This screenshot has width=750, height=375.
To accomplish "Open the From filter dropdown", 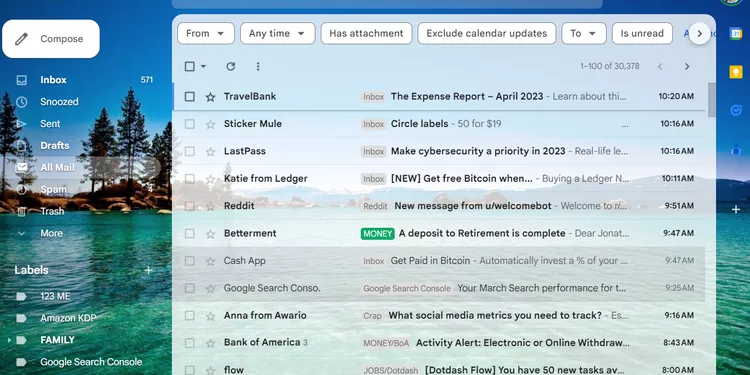I will [x=206, y=33].
